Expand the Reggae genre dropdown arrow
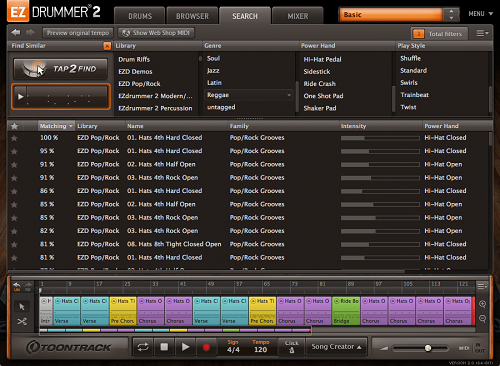Viewport: 500px width, 366px height. click(x=289, y=95)
